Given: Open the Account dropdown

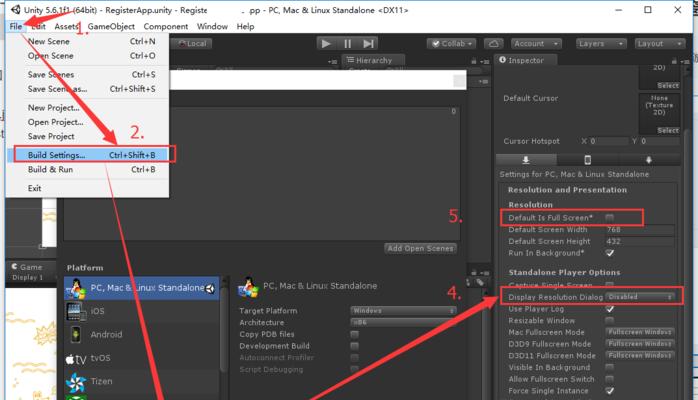Looking at the screenshot, I should (x=536, y=44).
